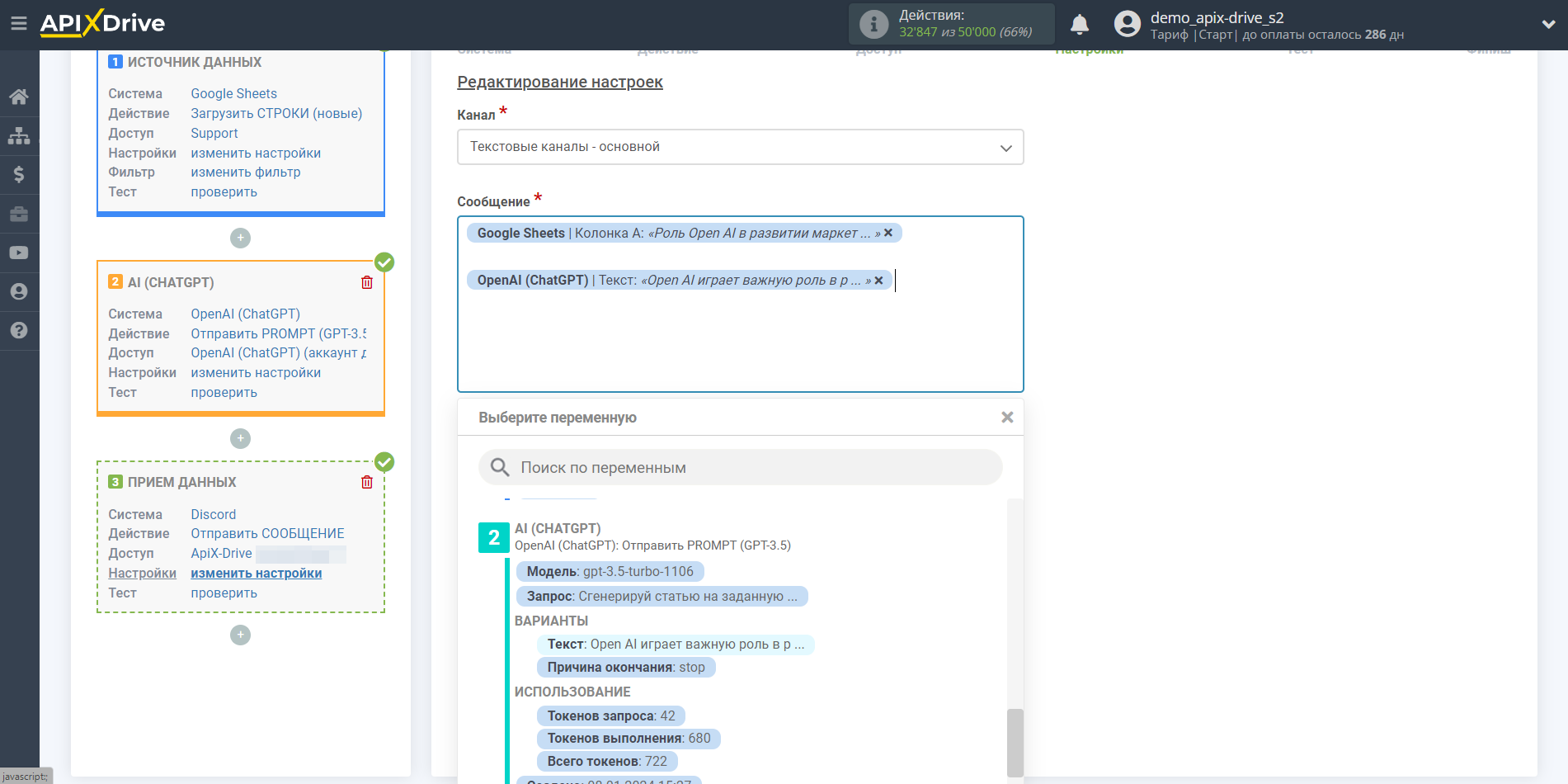Add step after data source block

coord(240,238)
